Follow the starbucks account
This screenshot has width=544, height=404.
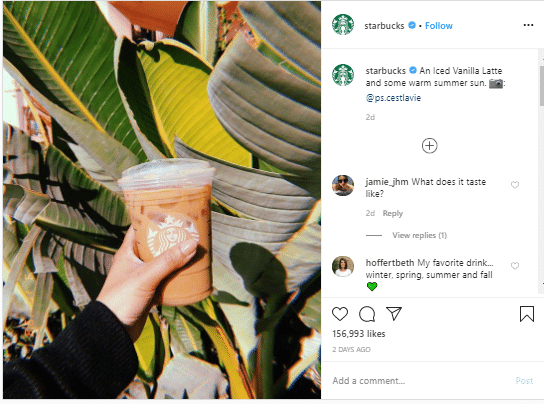point(439,26)
